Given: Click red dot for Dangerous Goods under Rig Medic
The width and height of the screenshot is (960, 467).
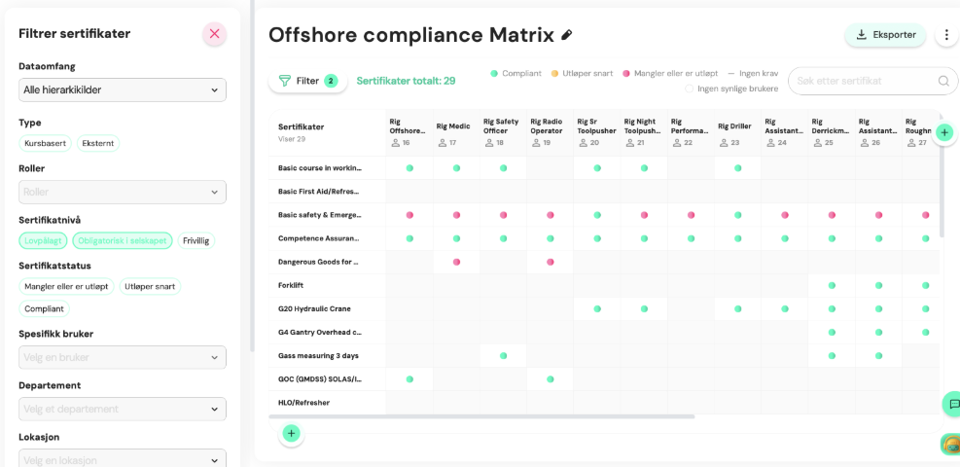Looking at the screenshot, I should [457, 262].
